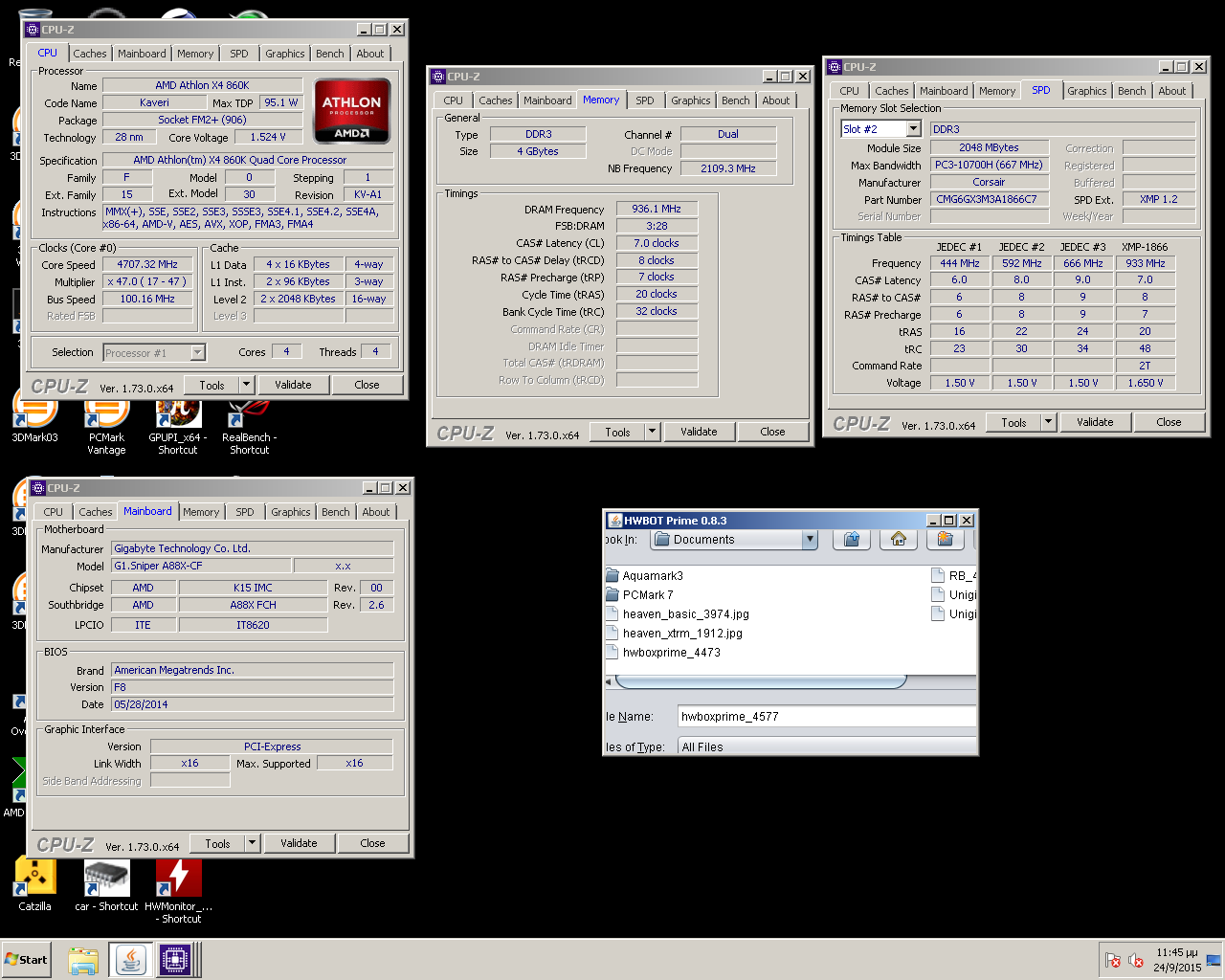1225x980 pixels.
Task: Select the Aquamark3 folder in file list
Action: (x=644, y=576)
